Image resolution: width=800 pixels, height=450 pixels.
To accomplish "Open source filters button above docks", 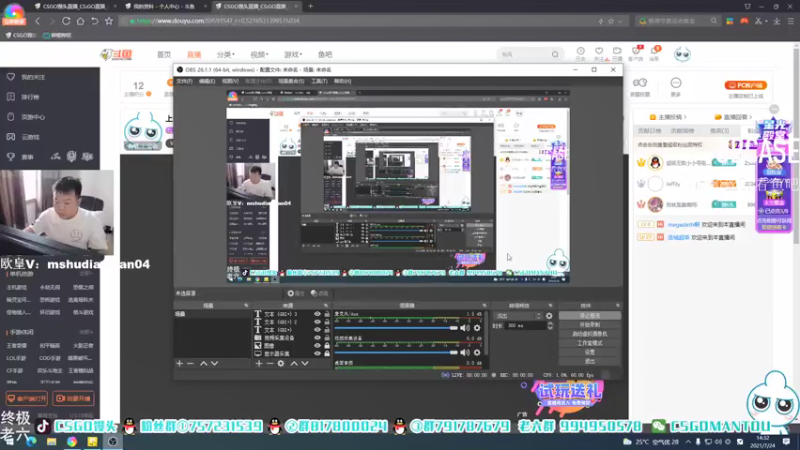I will [320, 293].
